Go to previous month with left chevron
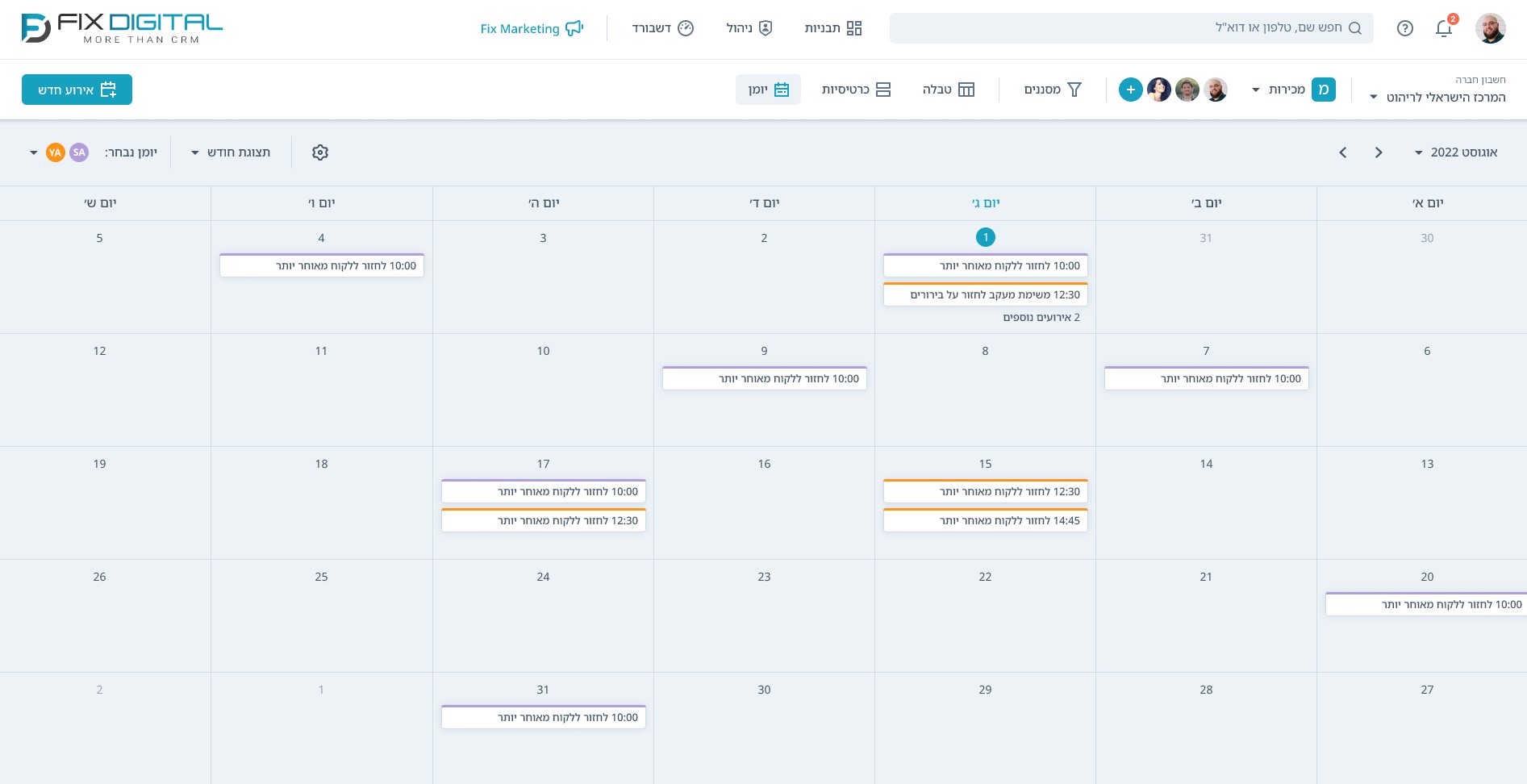The image size is (1527, 784). point(1343,152)
